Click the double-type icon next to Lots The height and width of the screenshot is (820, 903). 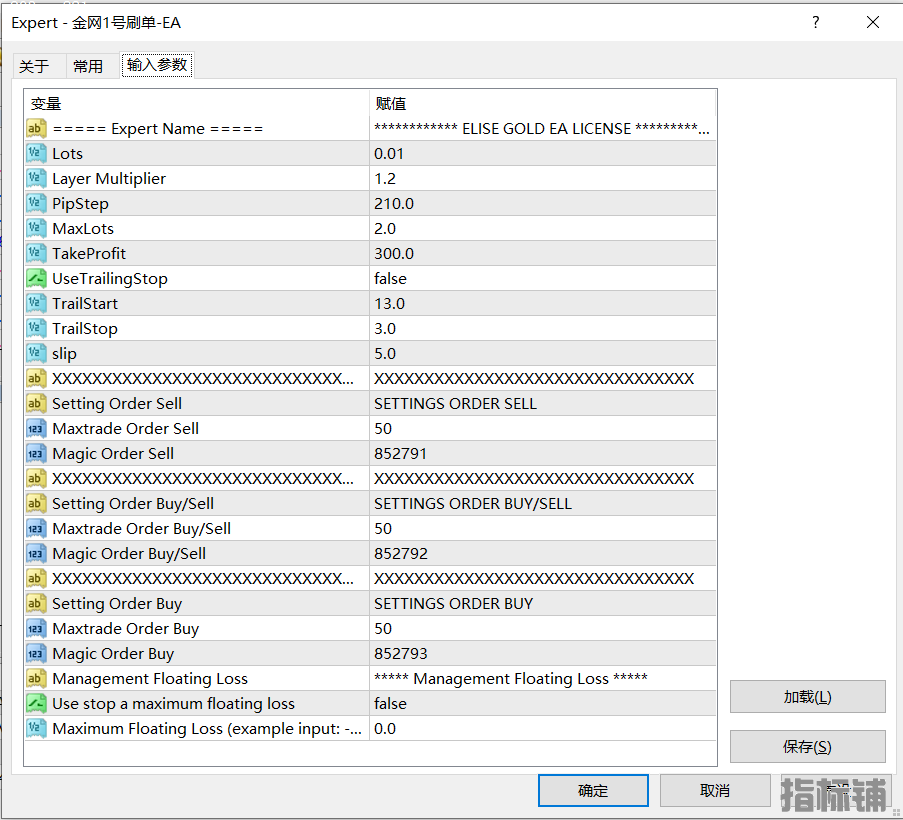[36, 153]
